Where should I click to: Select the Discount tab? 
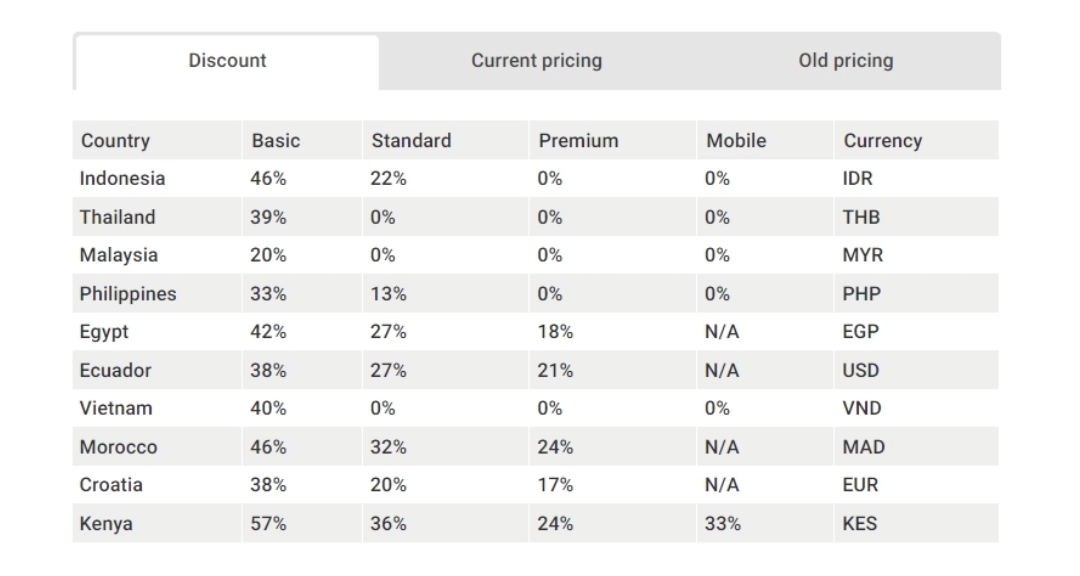(227, 62)
